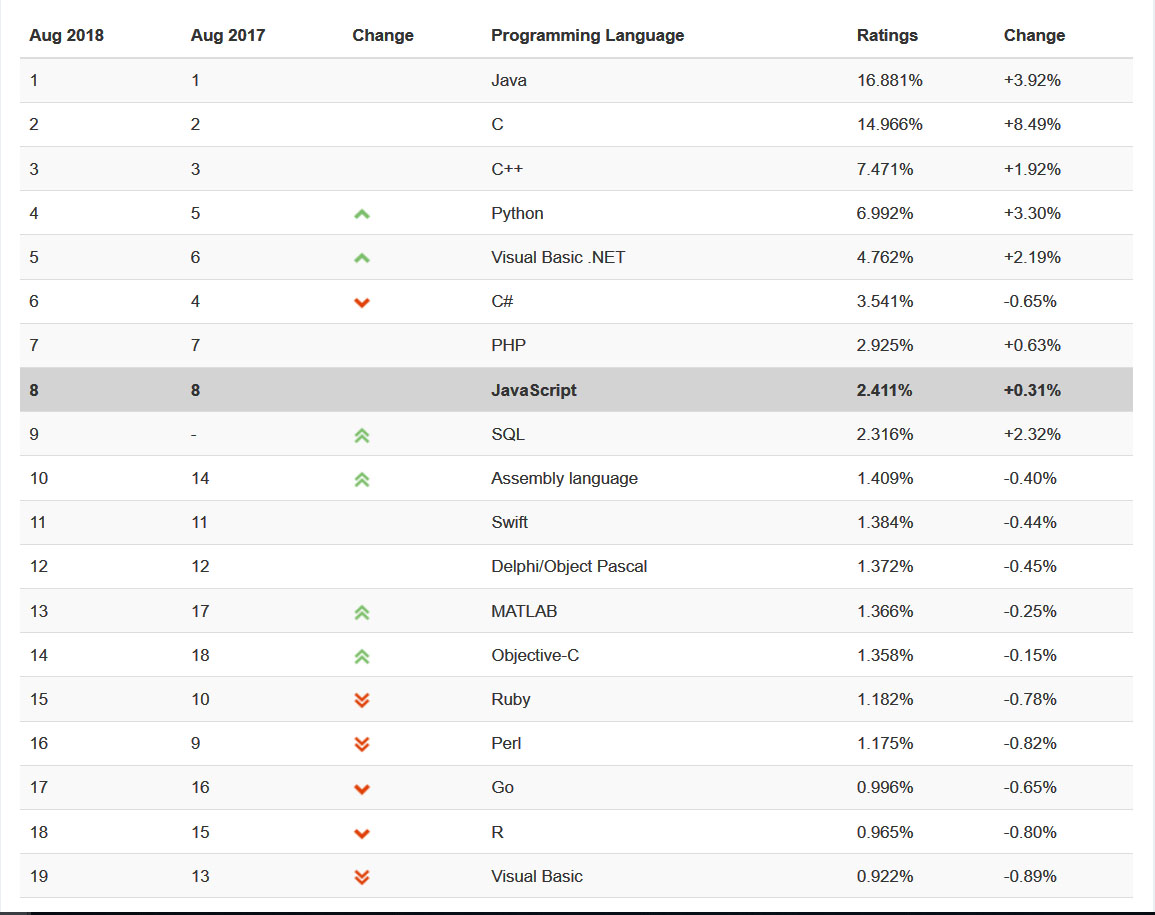The height and width of the screenshot is (915, 1155).
Task: Click the up arrow beside Visual Basic .NET
Action: pyautogui.click(x=362, y=258)
